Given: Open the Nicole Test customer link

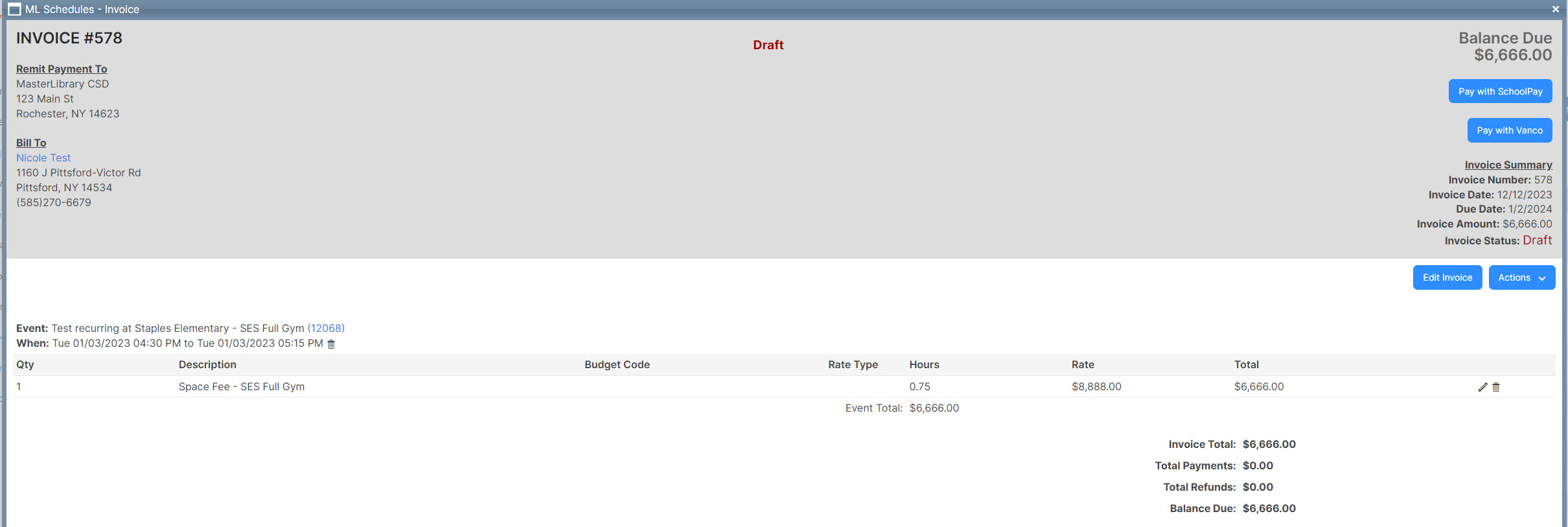Looking at the screenshot, I should point(43,158).
